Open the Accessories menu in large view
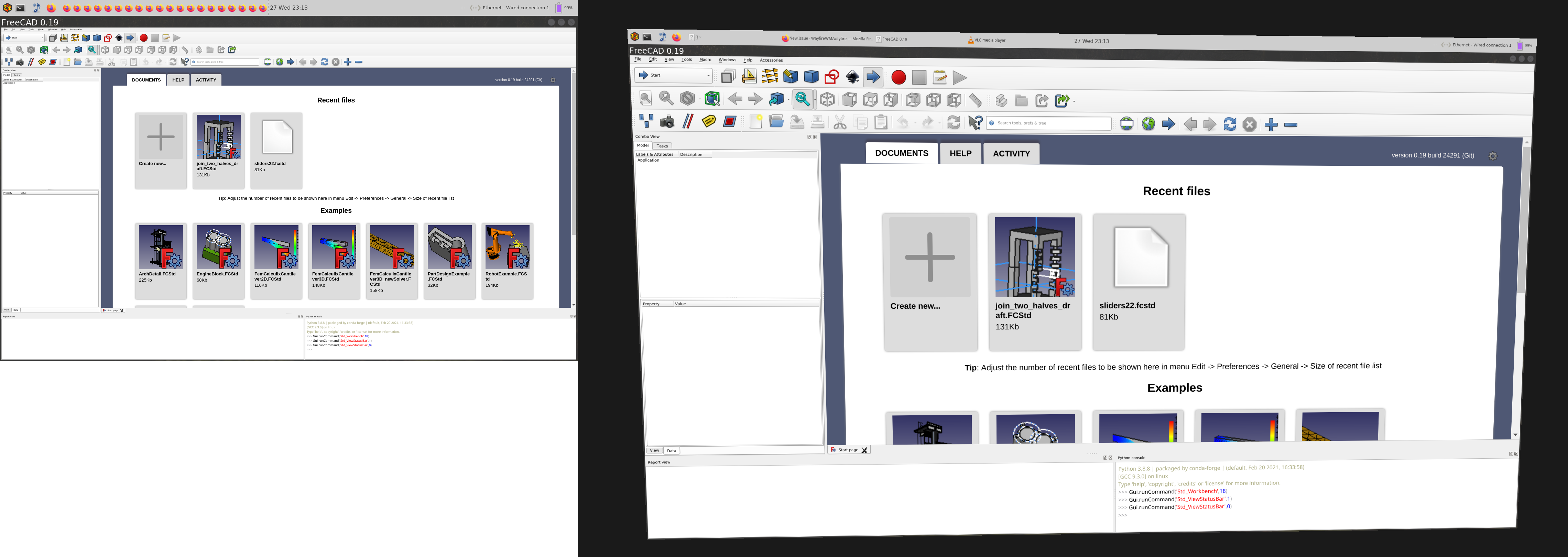The height and width of the screenshot is (557, 1568). 771,60
